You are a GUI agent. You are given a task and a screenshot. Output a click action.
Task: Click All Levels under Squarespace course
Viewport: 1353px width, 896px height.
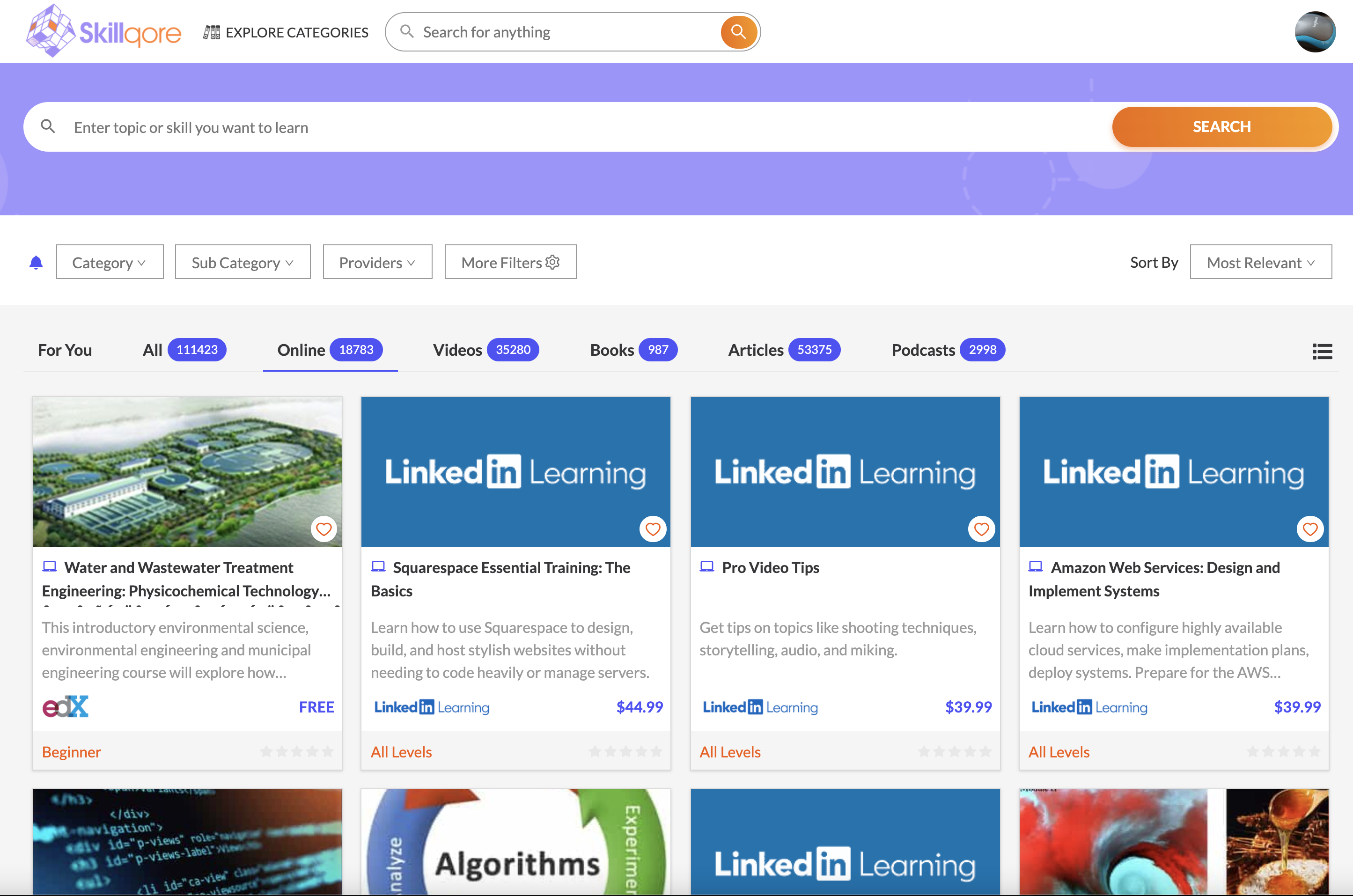click(402, 751)
